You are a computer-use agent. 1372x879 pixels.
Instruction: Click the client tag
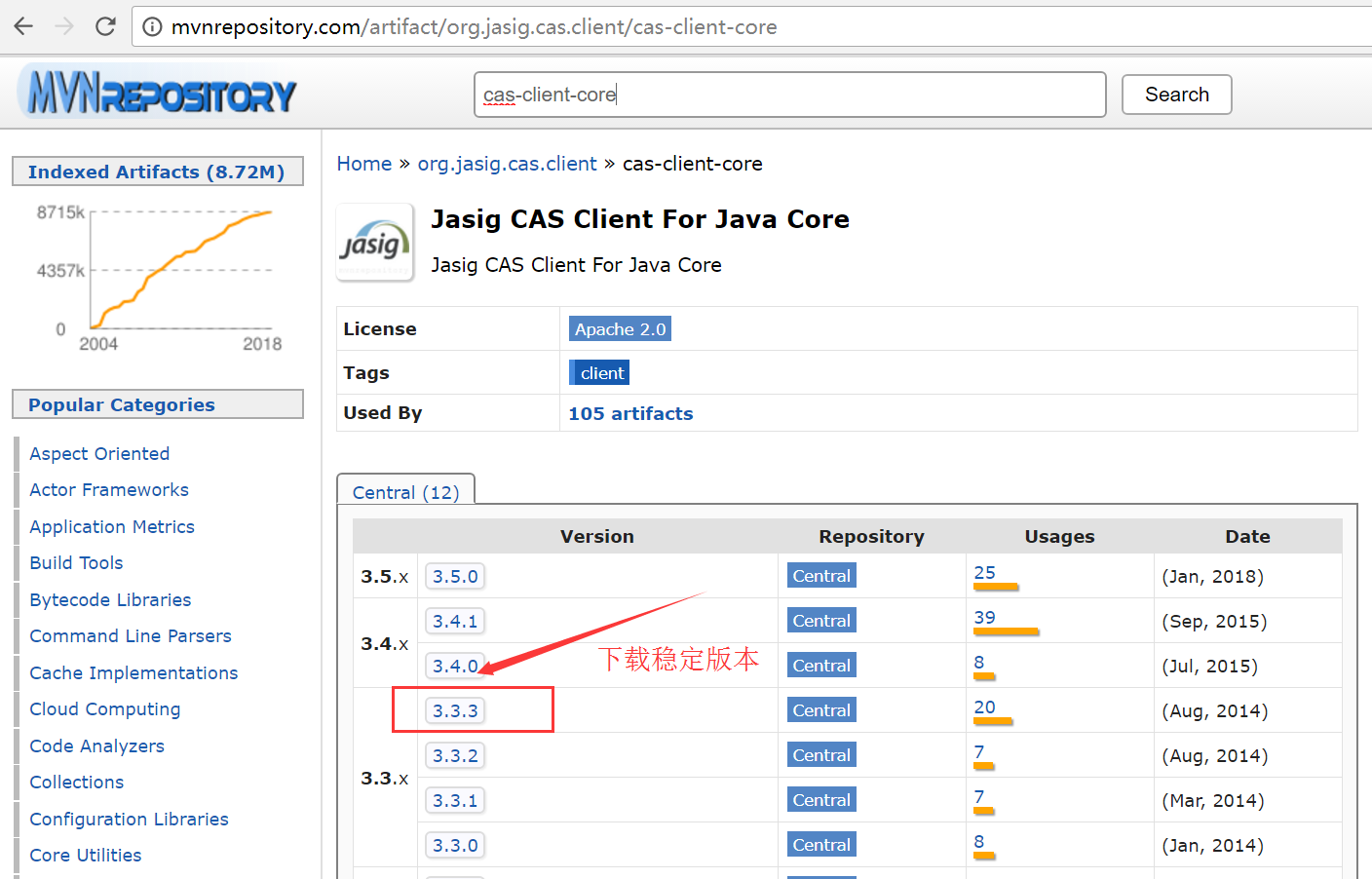[x=599, y=373]
